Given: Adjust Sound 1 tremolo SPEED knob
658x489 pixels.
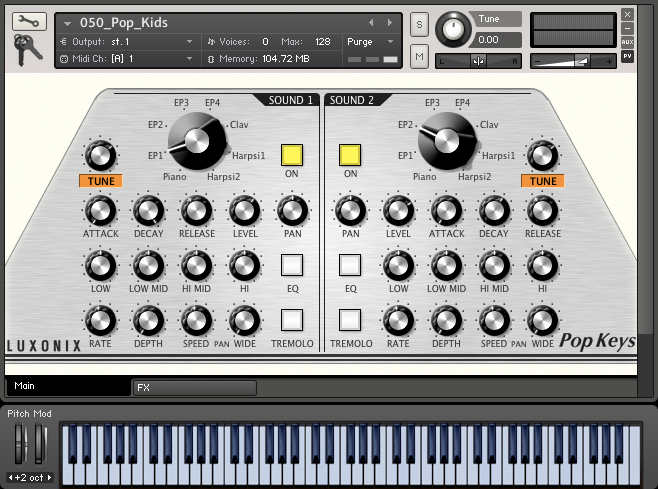Looking at the screenshot, I should point(196,321).
